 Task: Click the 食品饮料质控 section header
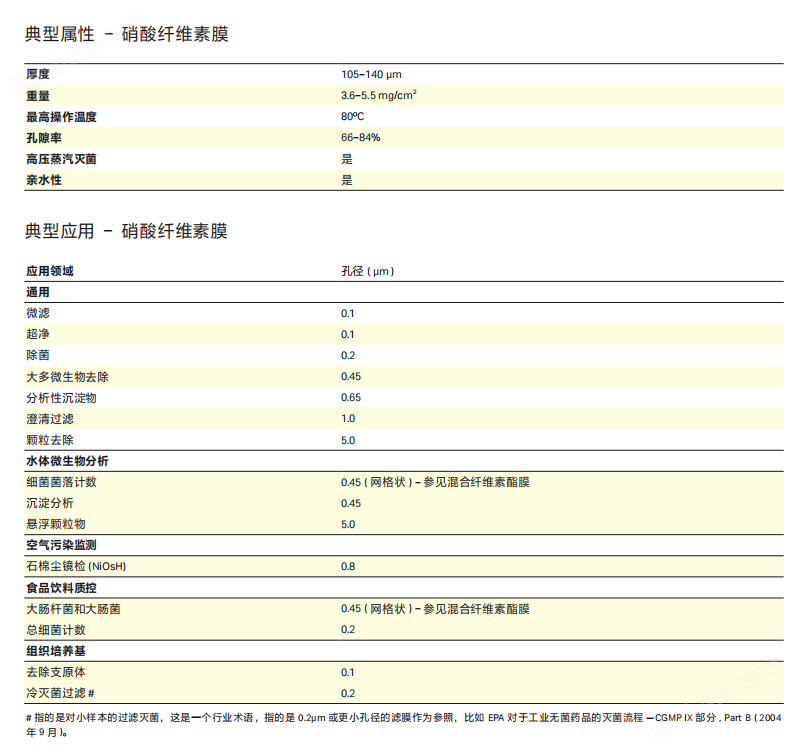click(61, 587)
